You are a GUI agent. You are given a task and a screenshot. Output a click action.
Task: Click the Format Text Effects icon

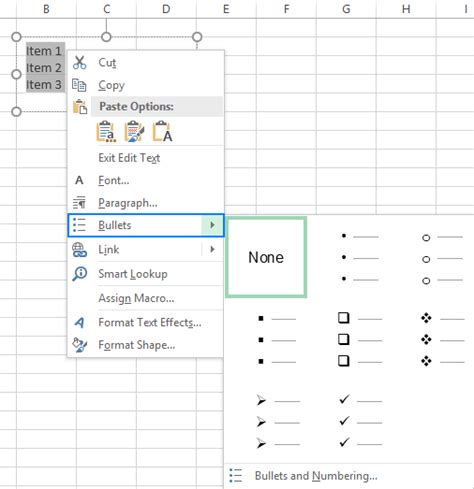coord(79,322)
